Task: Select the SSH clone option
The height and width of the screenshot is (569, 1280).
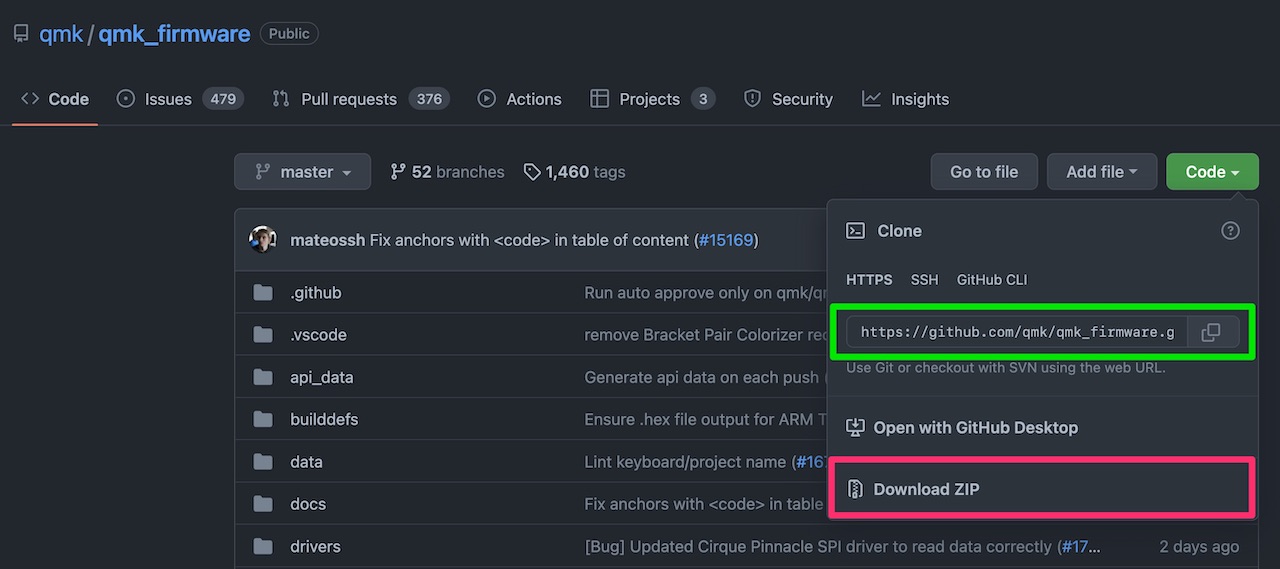Action: tap(924, 280)
